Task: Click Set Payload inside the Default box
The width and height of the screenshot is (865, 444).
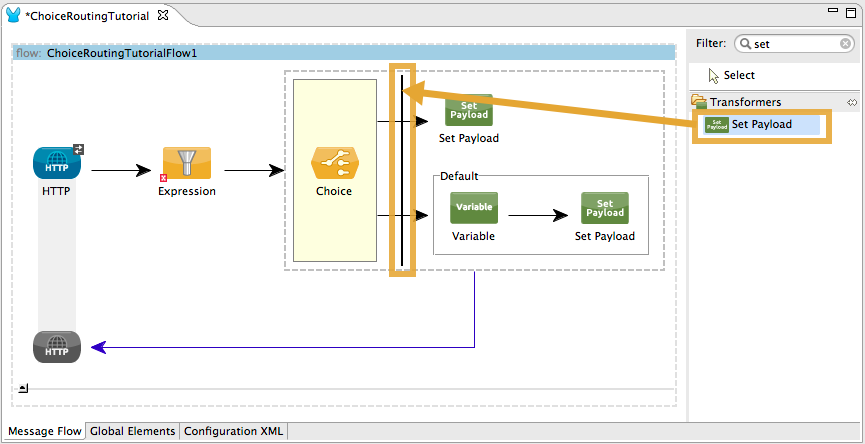Action: coord(604,207)
